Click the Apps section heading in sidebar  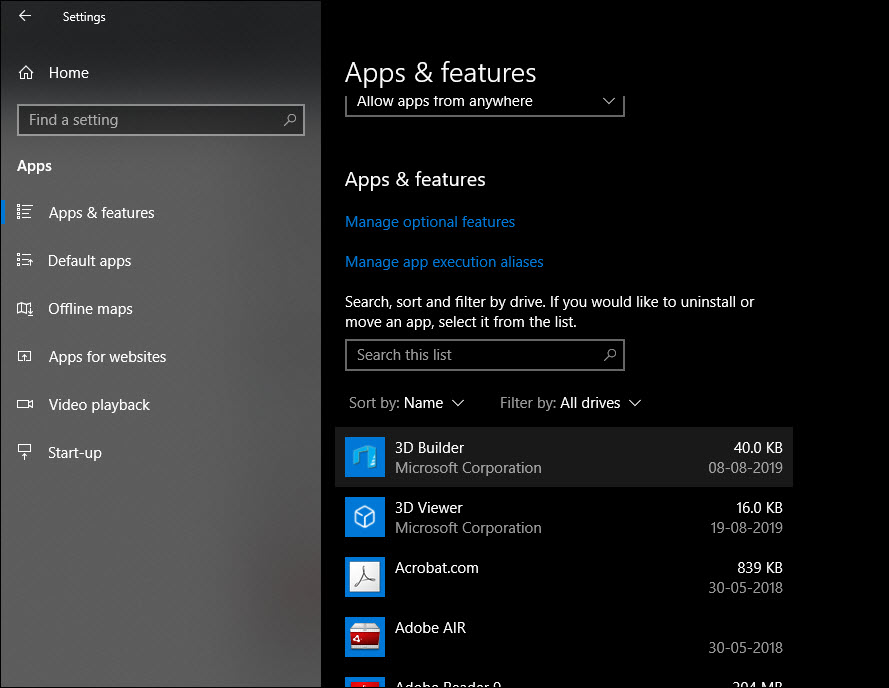coord(34,166)
